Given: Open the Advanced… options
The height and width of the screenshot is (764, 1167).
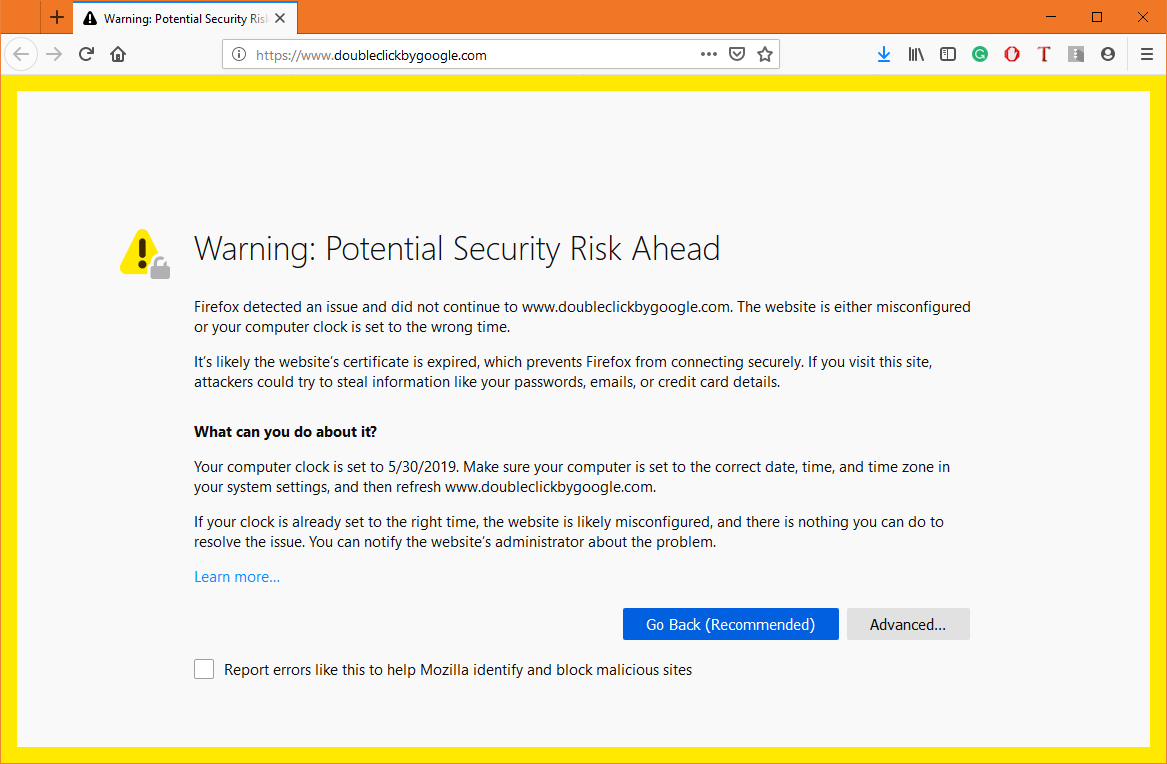Looking at the screenshot, I should (907, 624).
